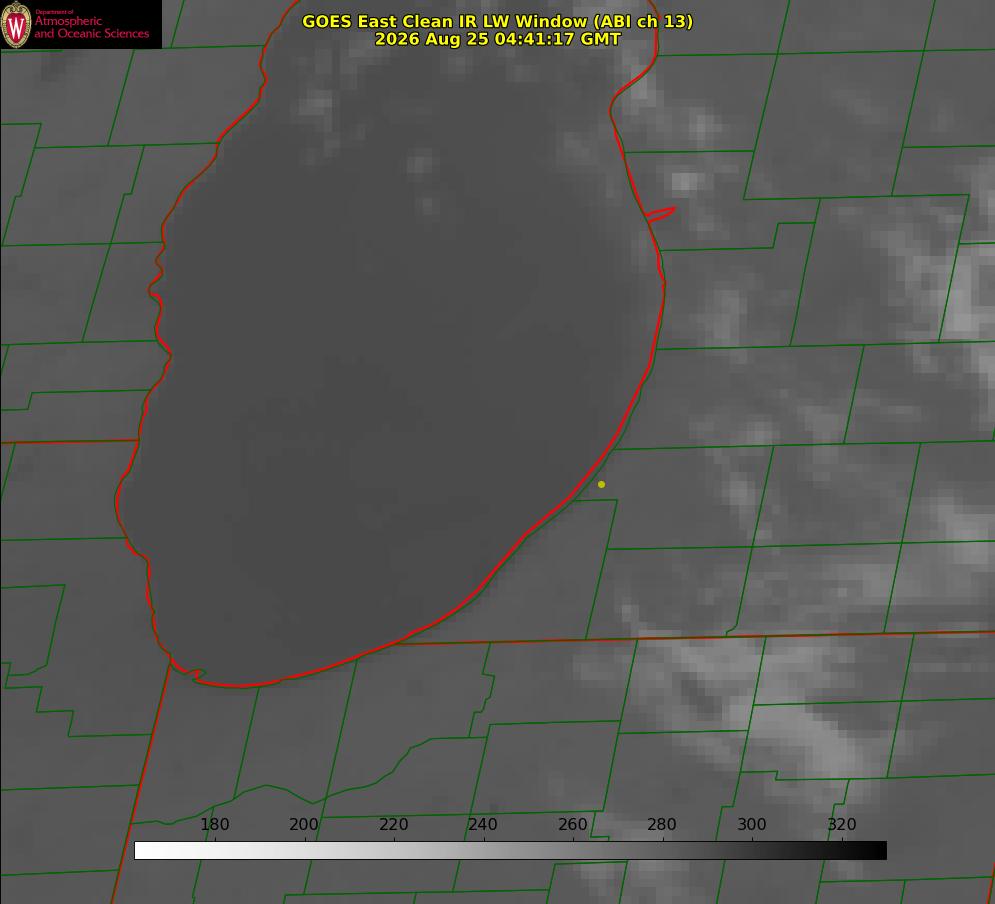995x904 pixels.
Task: Click the UW crest logo icon
Action: 16,24
